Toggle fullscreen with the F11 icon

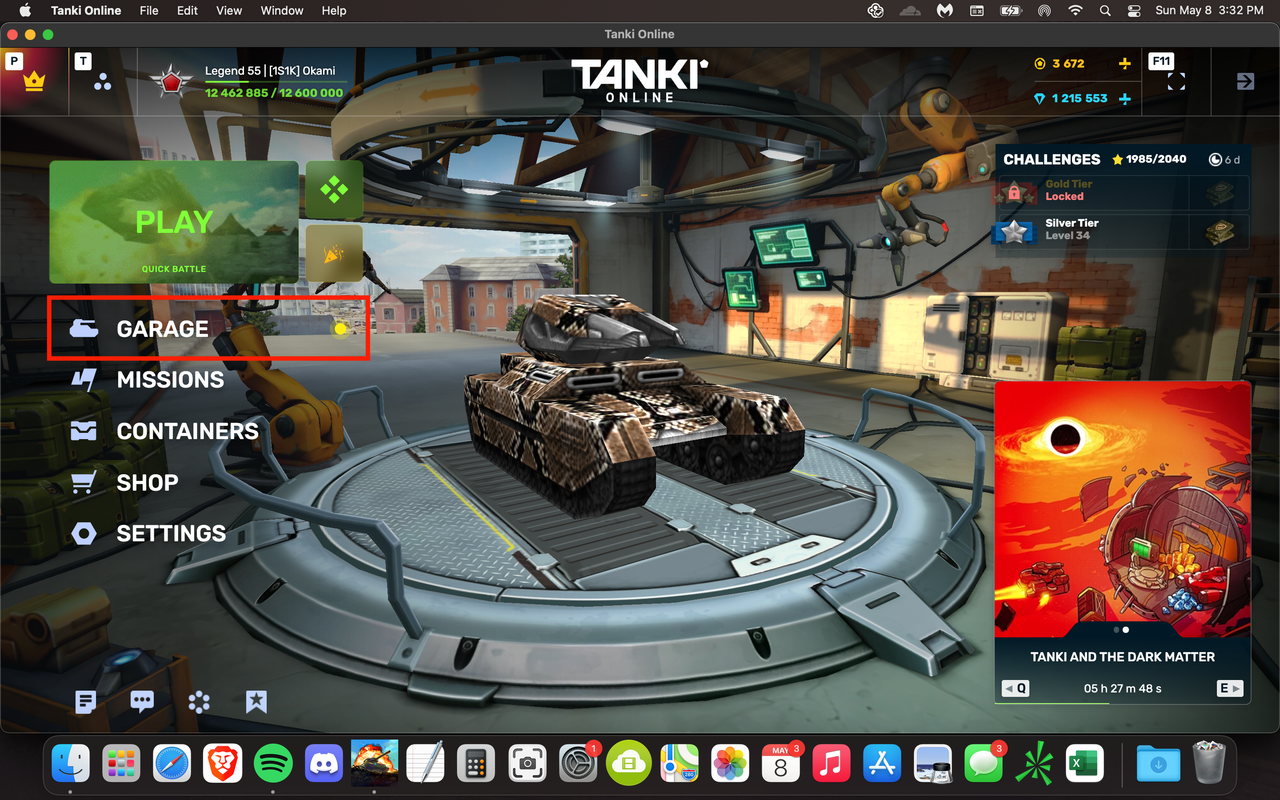coord(1176,82)
